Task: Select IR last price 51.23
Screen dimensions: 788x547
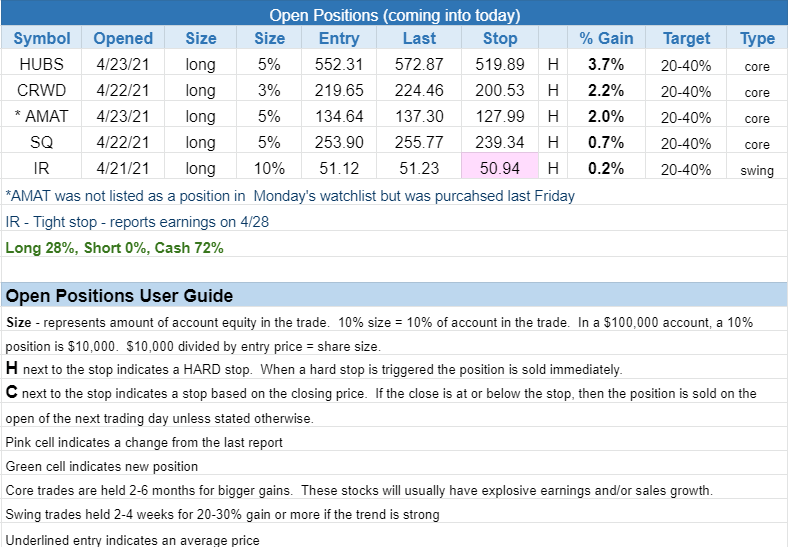Action: 419,168
